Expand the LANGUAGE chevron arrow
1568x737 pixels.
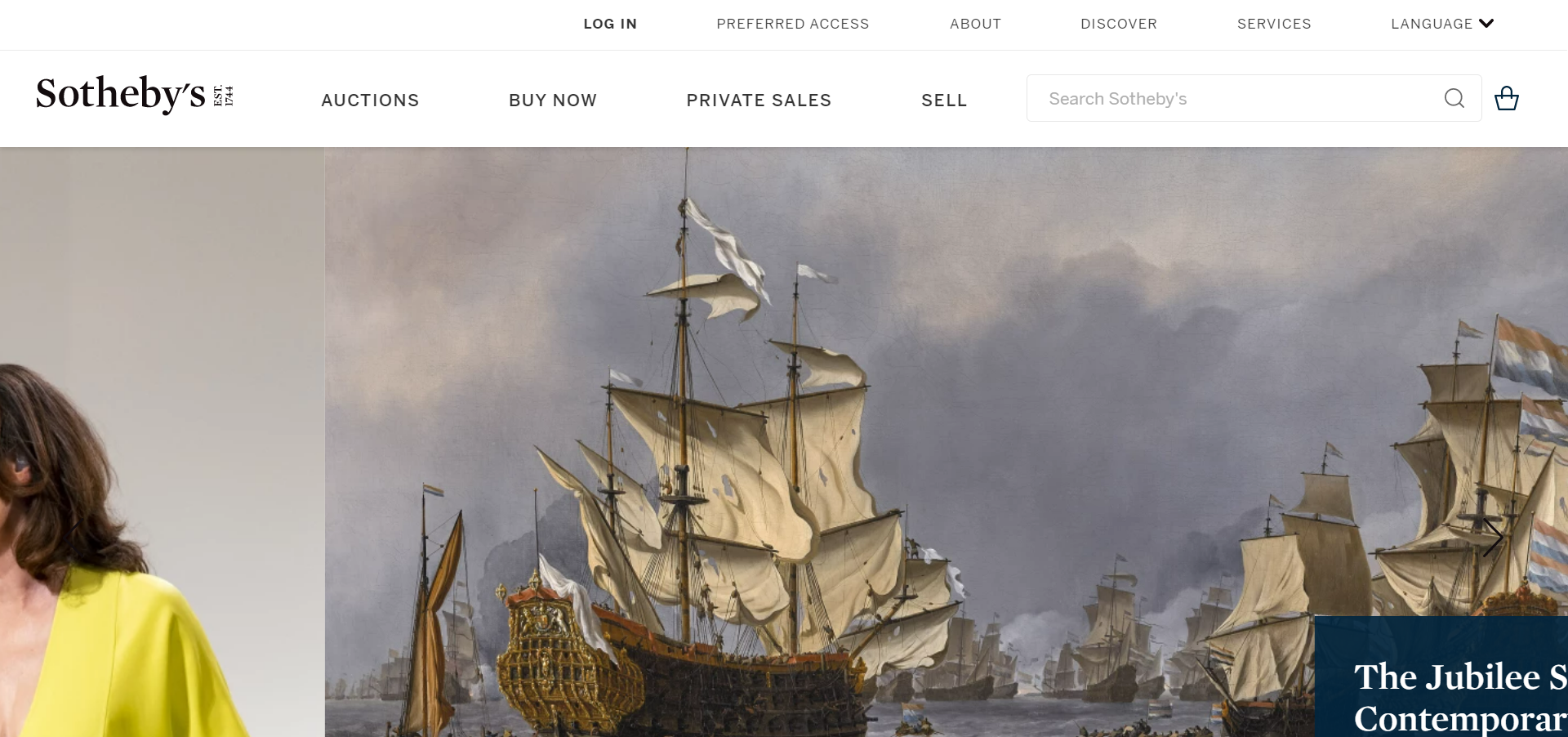coord(1486,24)
